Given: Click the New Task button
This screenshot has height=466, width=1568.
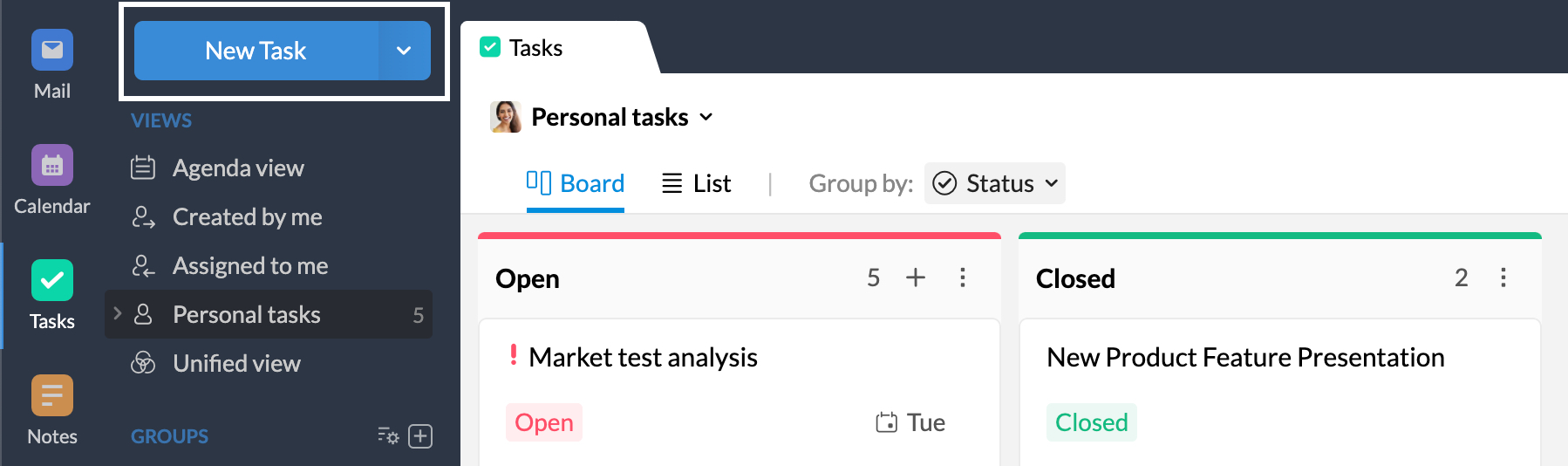Looking at the screenshot, I should pos(256,51).
